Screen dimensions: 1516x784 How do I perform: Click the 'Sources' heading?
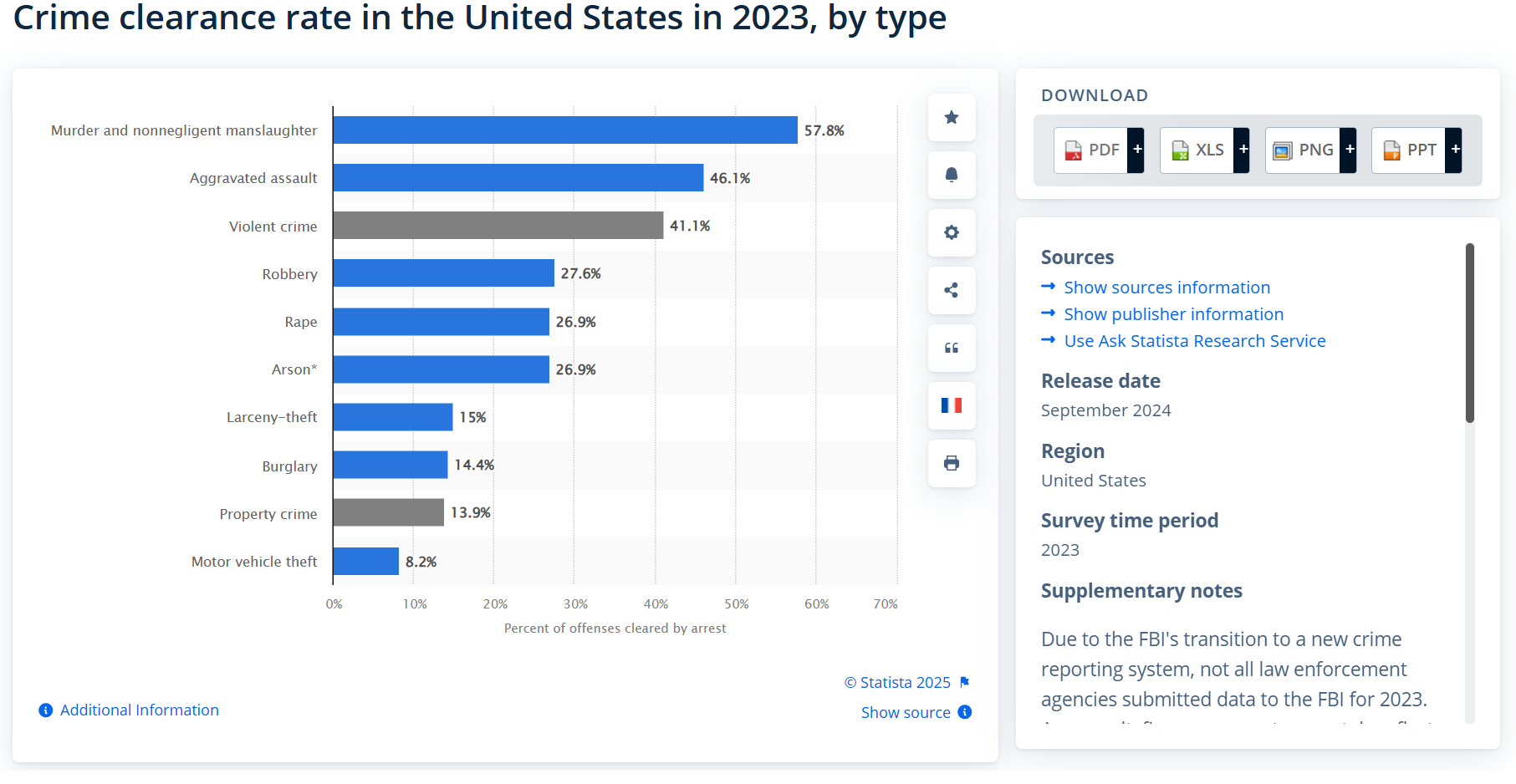point(1077,257)
